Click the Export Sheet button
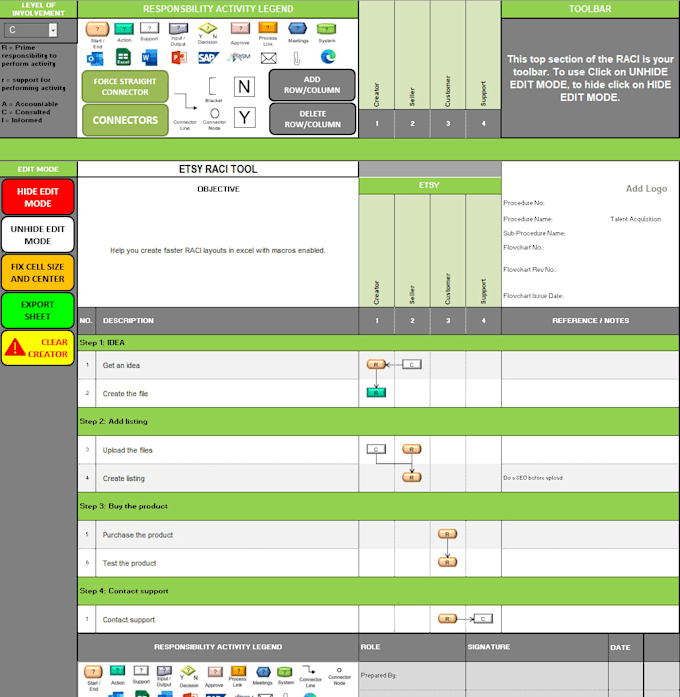680x697 pixels. click(x=38, y=310)
